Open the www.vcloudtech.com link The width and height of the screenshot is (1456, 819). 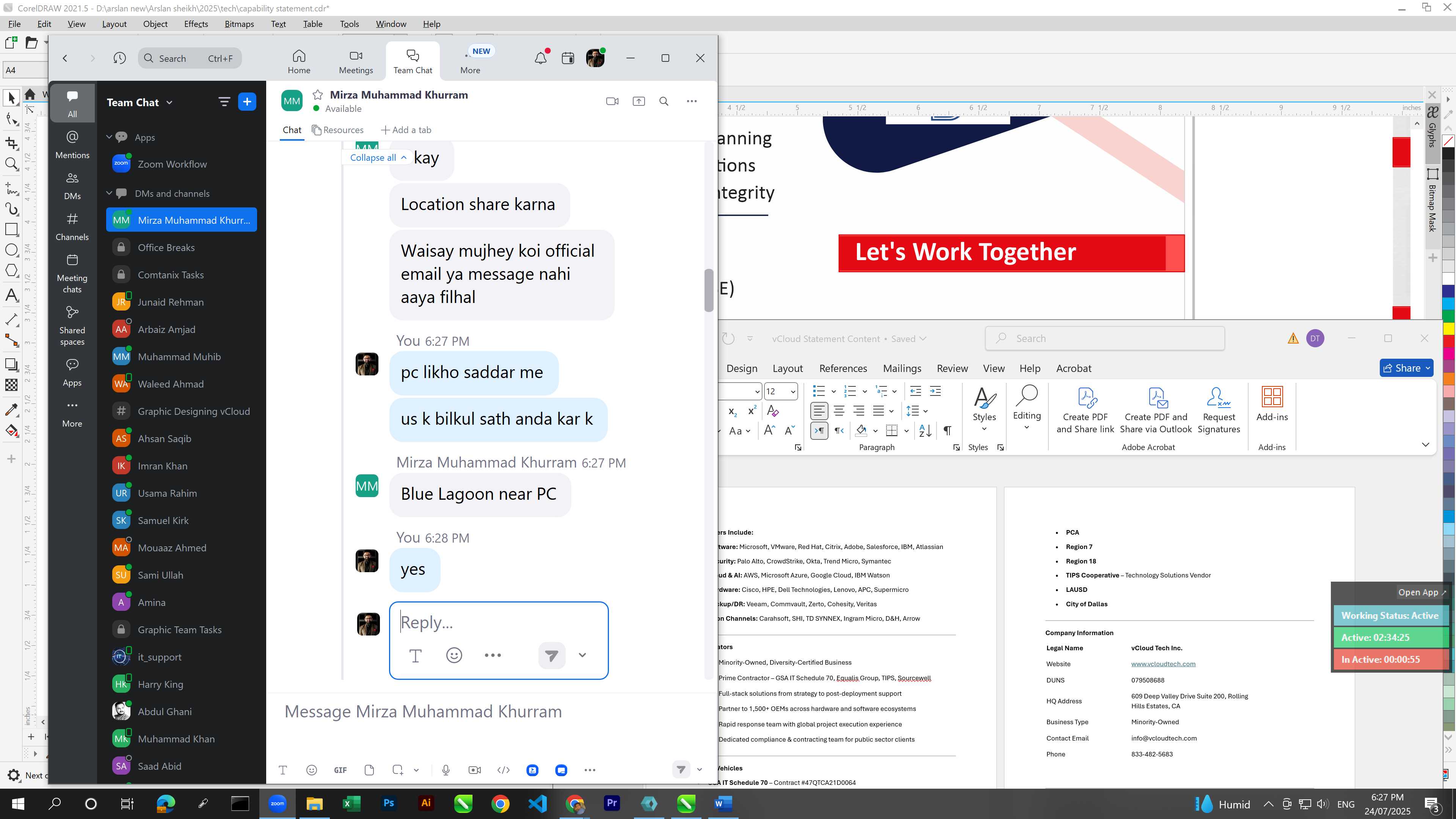tap(1163, 664)
